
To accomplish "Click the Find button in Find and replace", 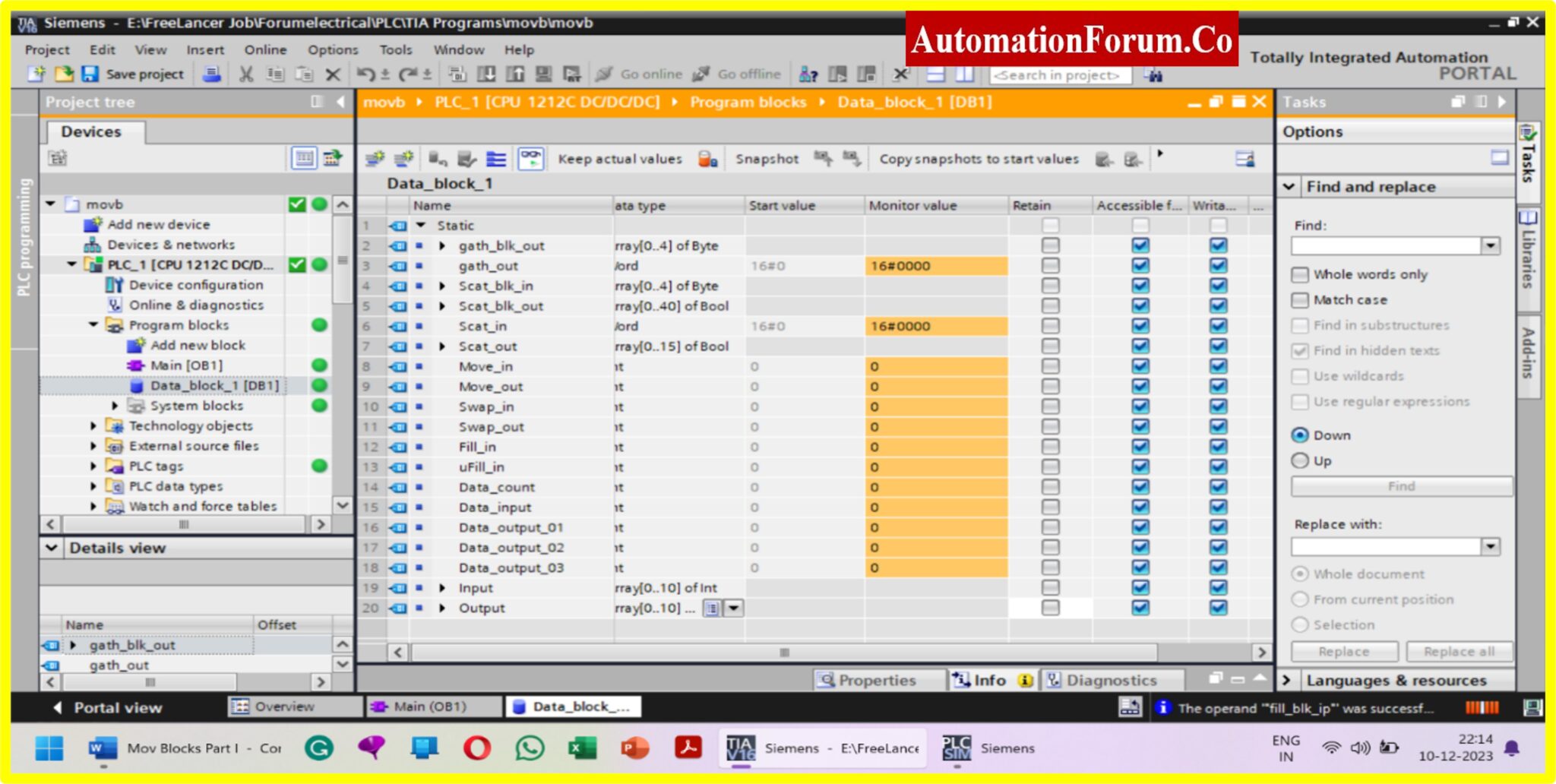I will tap(1400, 486).
